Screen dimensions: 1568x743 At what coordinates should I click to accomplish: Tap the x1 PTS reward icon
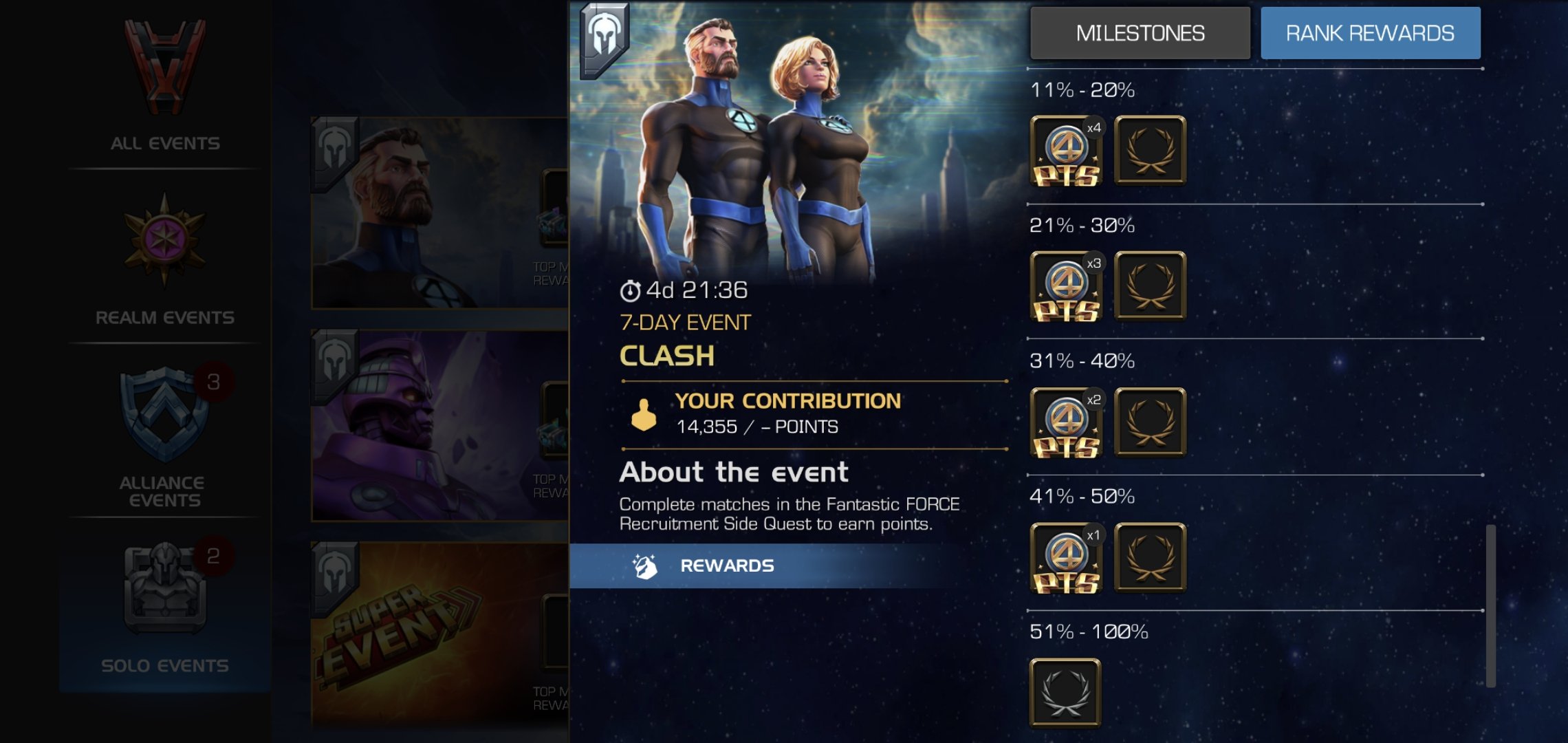click(x=1067, y=558)
